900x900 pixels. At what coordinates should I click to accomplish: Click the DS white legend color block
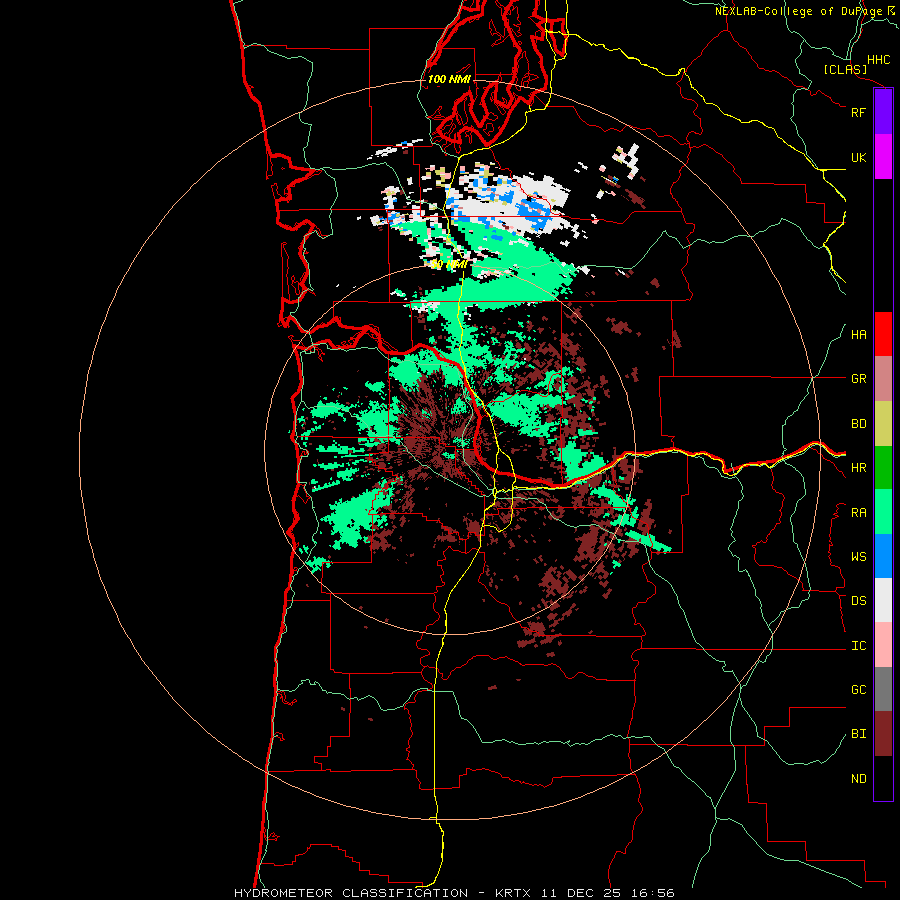pos(883,600)
